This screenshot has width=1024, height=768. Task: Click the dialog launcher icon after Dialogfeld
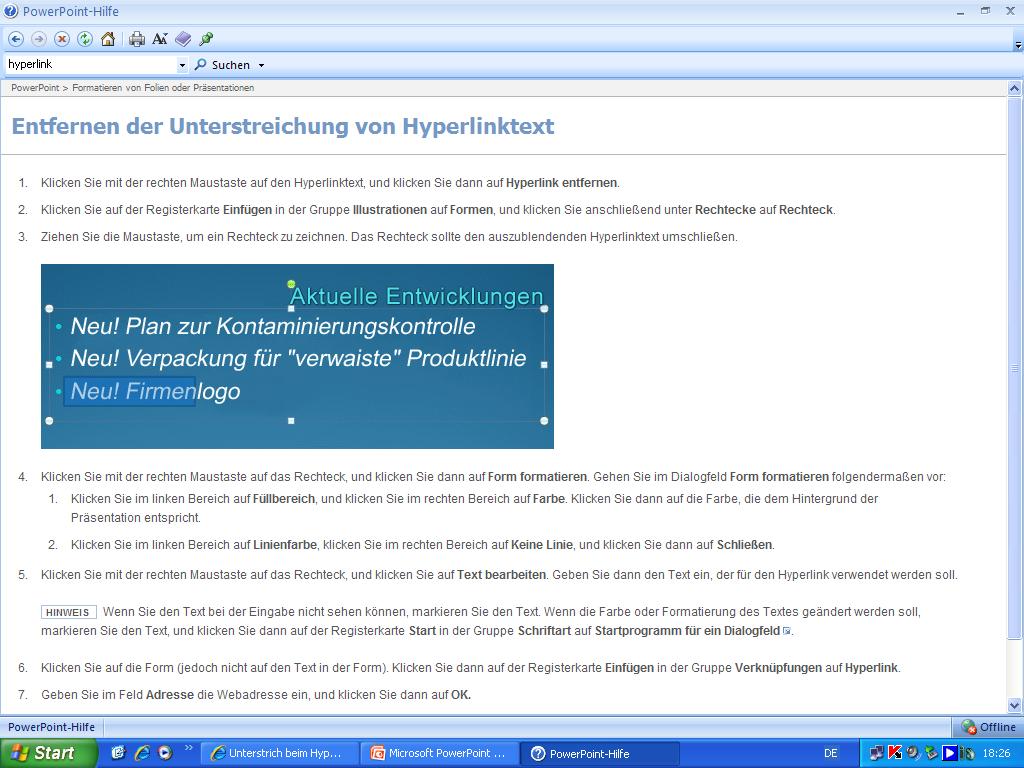coord(786,631)
